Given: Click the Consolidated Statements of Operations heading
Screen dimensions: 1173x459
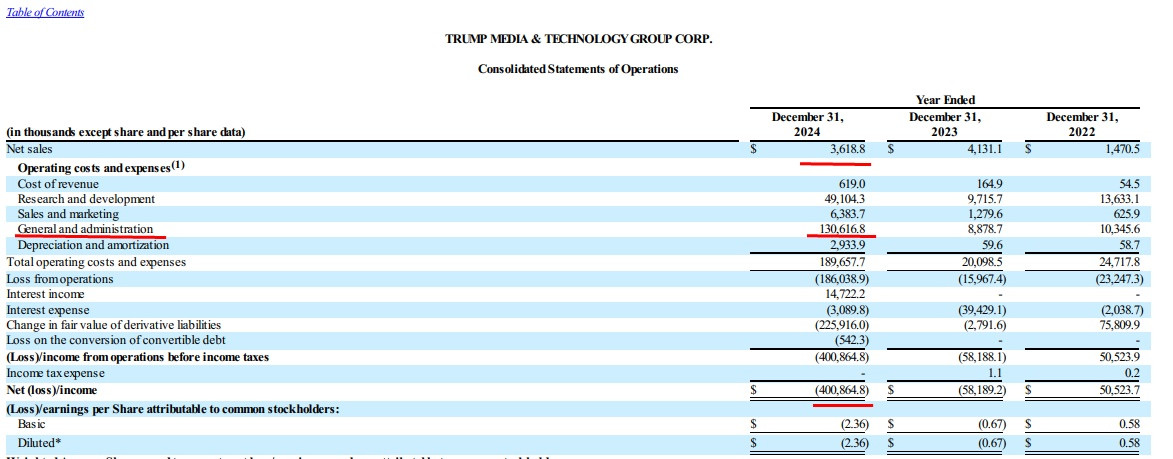Looking at the screenshot, I should (578, 69).
